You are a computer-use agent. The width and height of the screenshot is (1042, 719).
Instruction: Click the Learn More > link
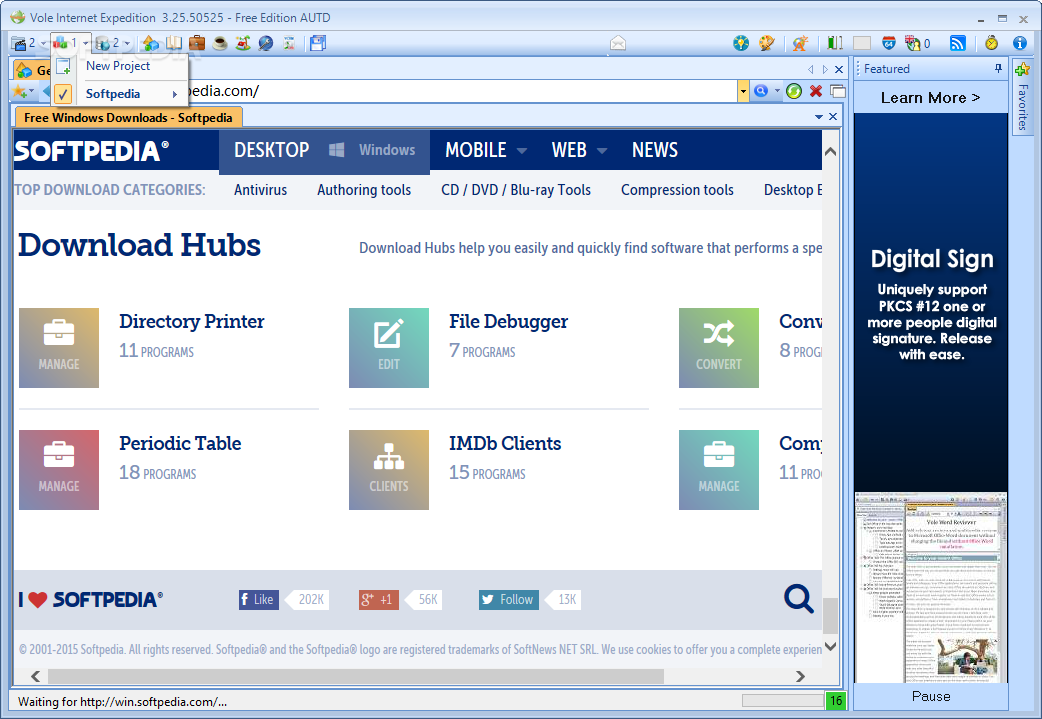coord(930,98)
